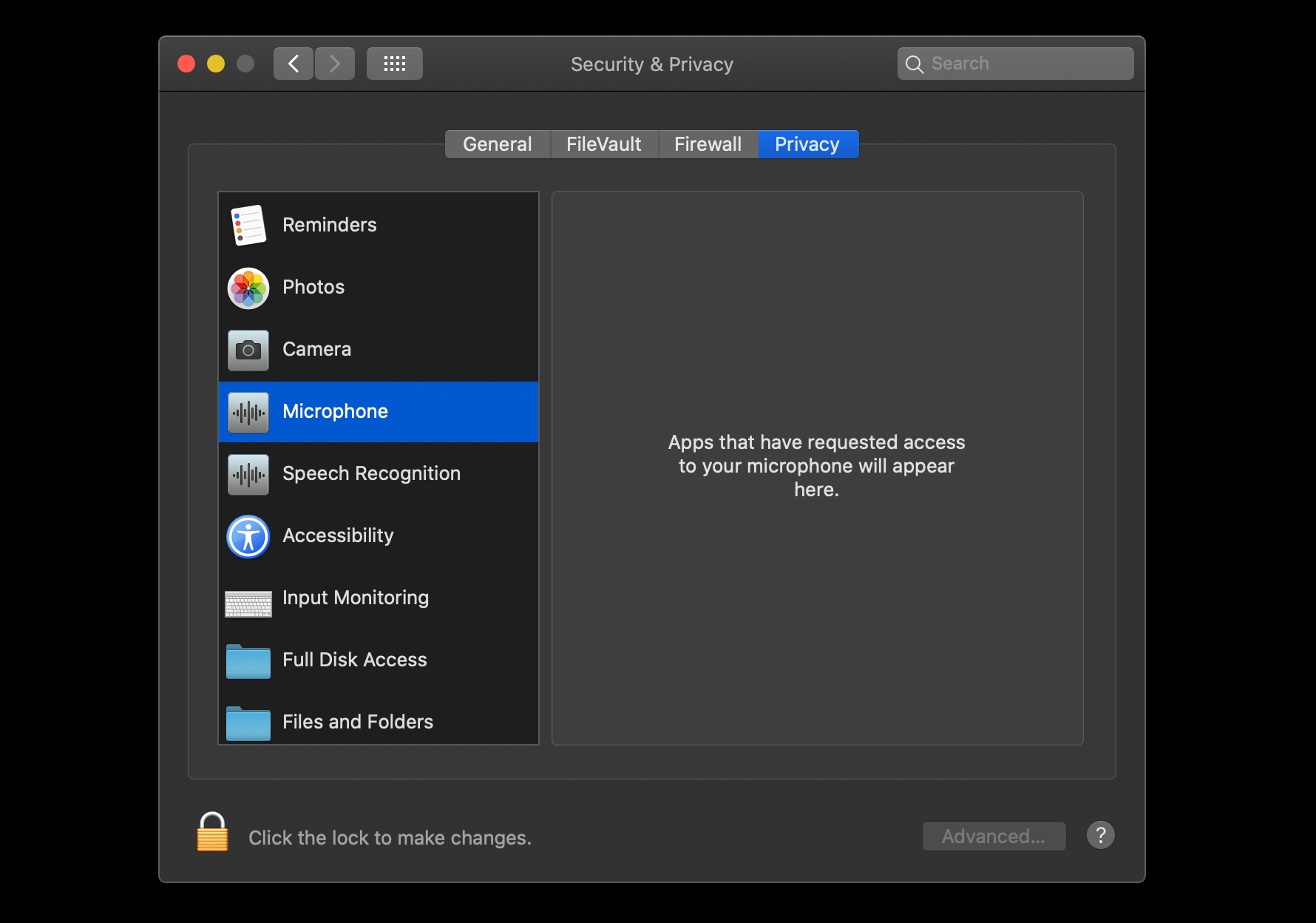Select the Files and Folders icon
Viewport: 1316px width, 923px height.
248,723
